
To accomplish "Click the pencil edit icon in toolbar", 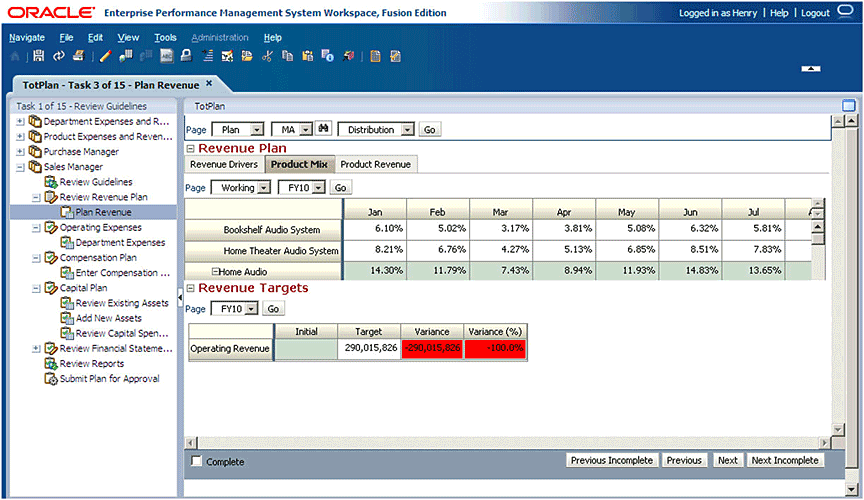I will coord(105,56).
